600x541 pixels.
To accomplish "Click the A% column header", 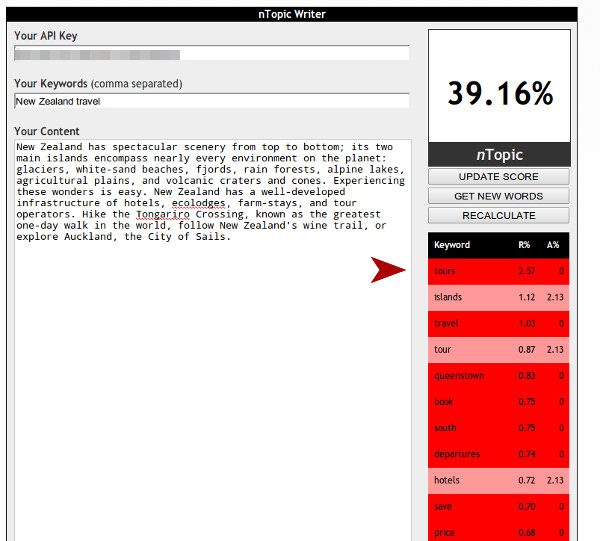I will point(553,245).
